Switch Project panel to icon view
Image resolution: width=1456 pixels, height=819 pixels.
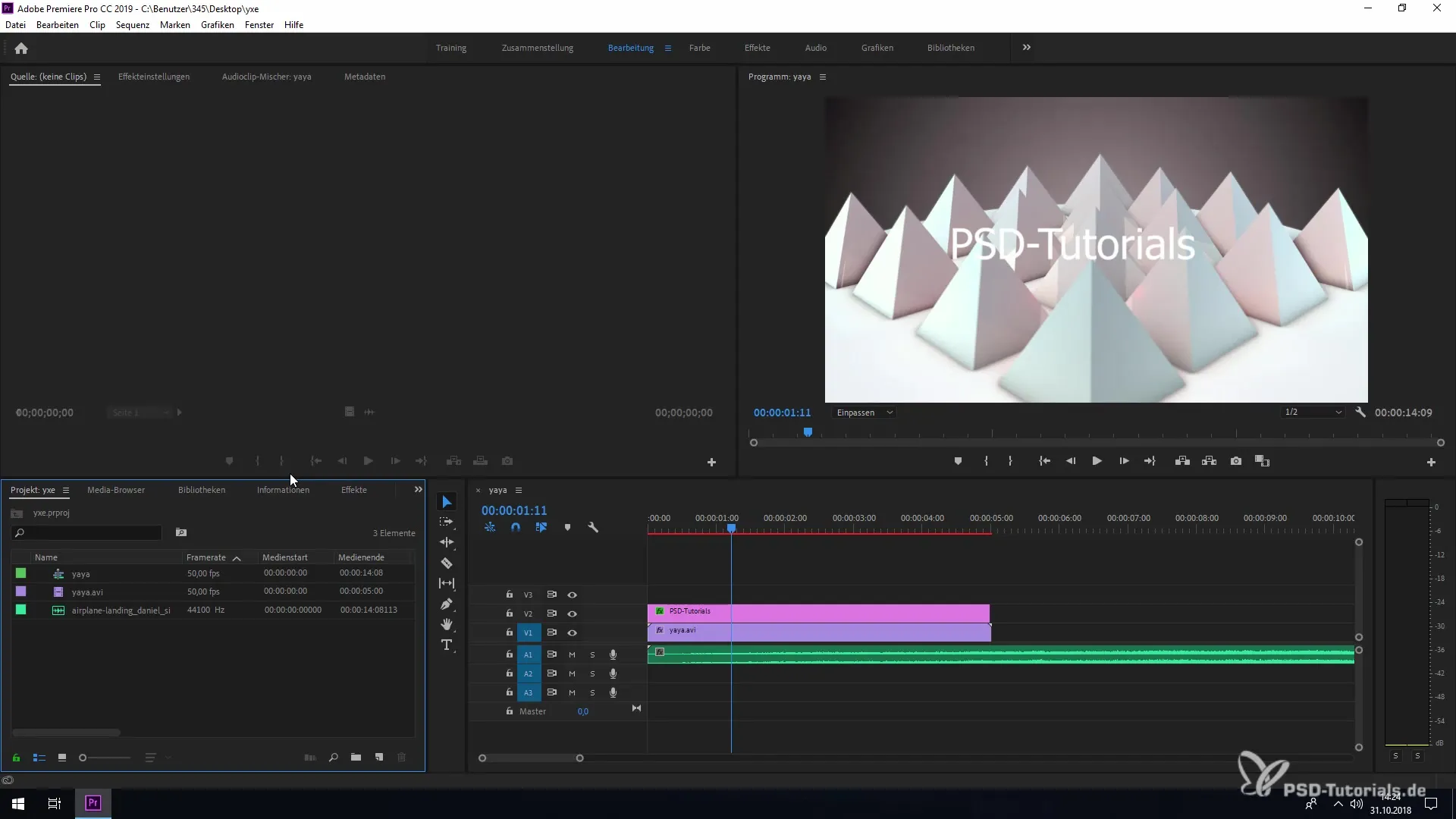click(x=62, y=758)
